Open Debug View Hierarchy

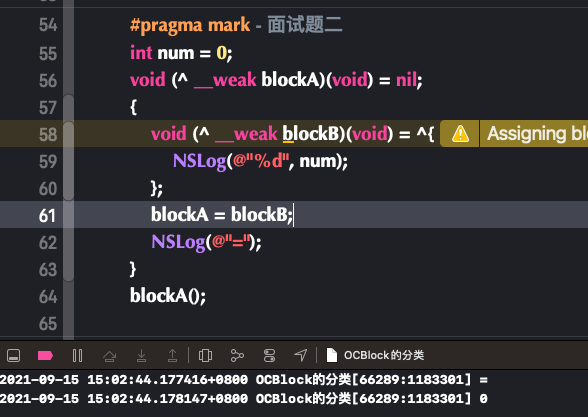pos(205,355)
